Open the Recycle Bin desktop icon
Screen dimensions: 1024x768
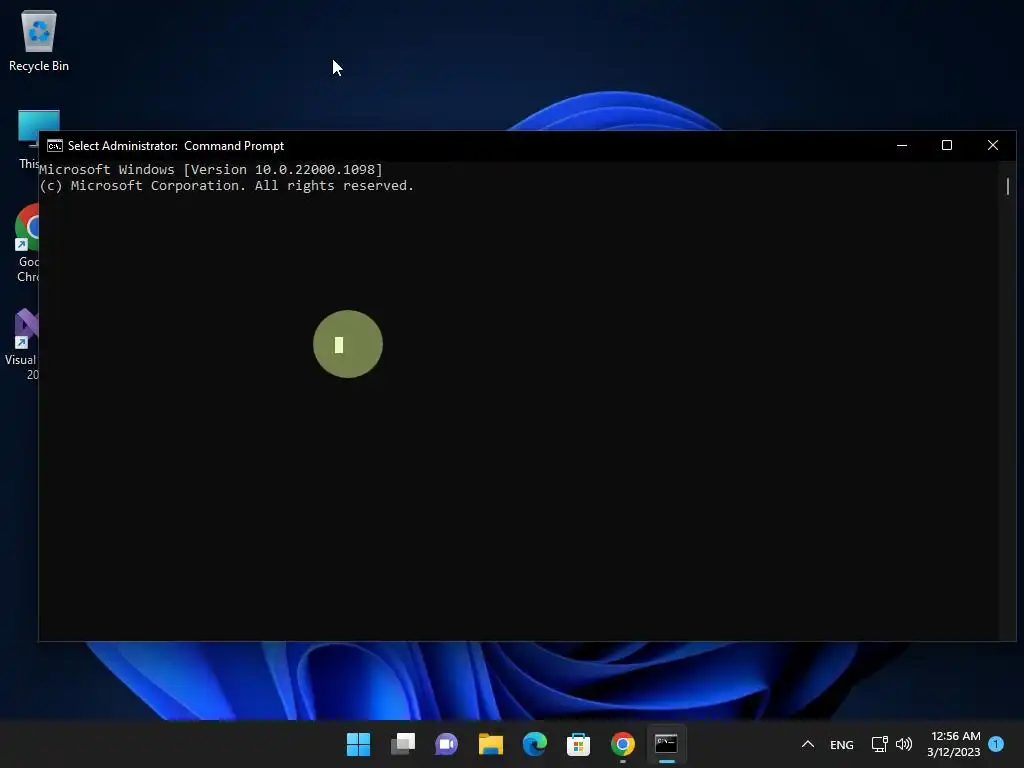pos(39,40)
